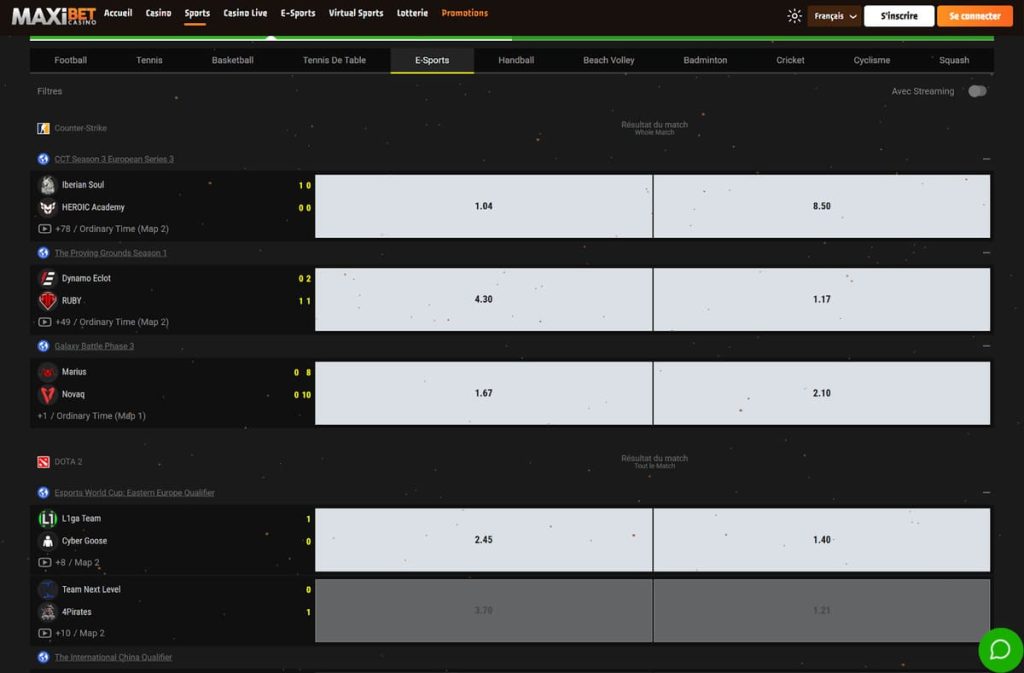The image size is (1024, 673).
Task: Click the Counter-Strike game icon
Action: coord(43,128)
